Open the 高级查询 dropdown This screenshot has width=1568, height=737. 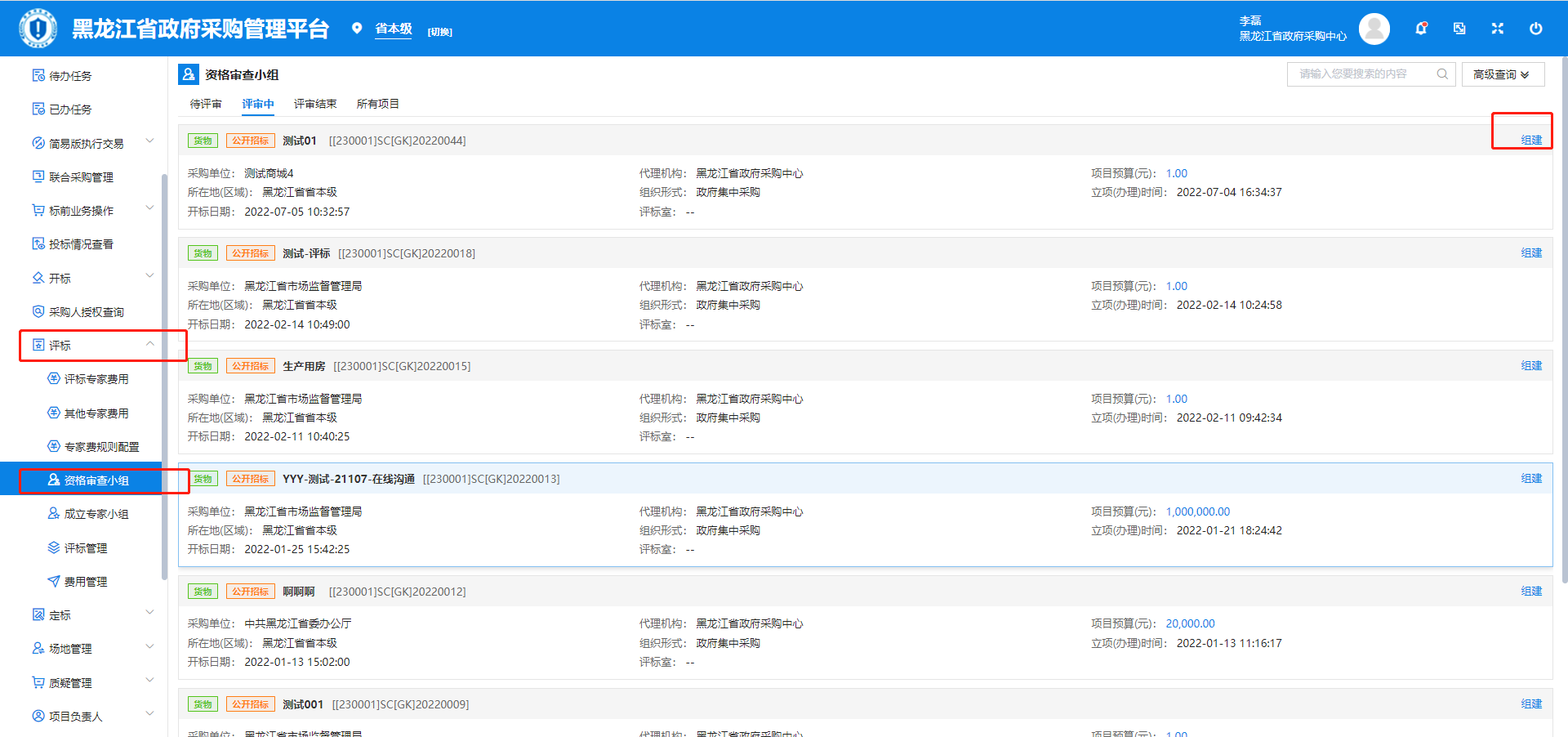pyautogui.click(x=1503, y=74)
